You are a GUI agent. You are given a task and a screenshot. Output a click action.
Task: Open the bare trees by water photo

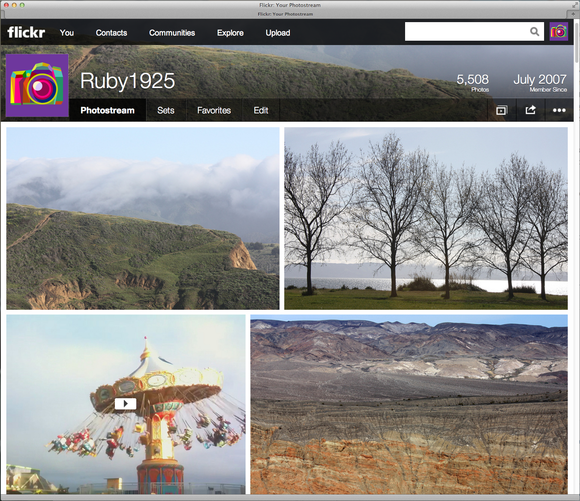426,218
